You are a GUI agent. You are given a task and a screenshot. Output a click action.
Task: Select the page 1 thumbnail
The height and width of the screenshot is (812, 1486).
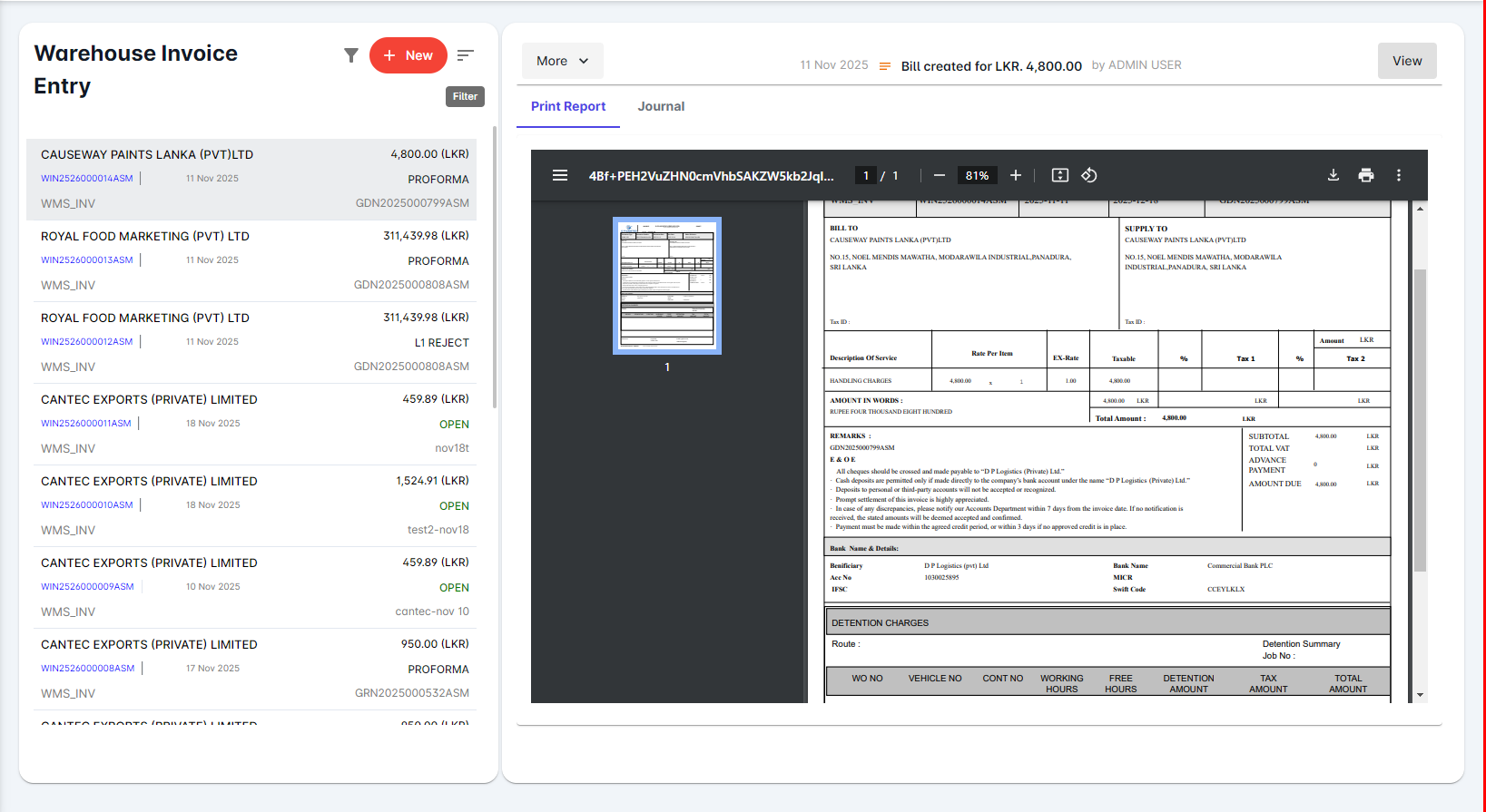667,285
